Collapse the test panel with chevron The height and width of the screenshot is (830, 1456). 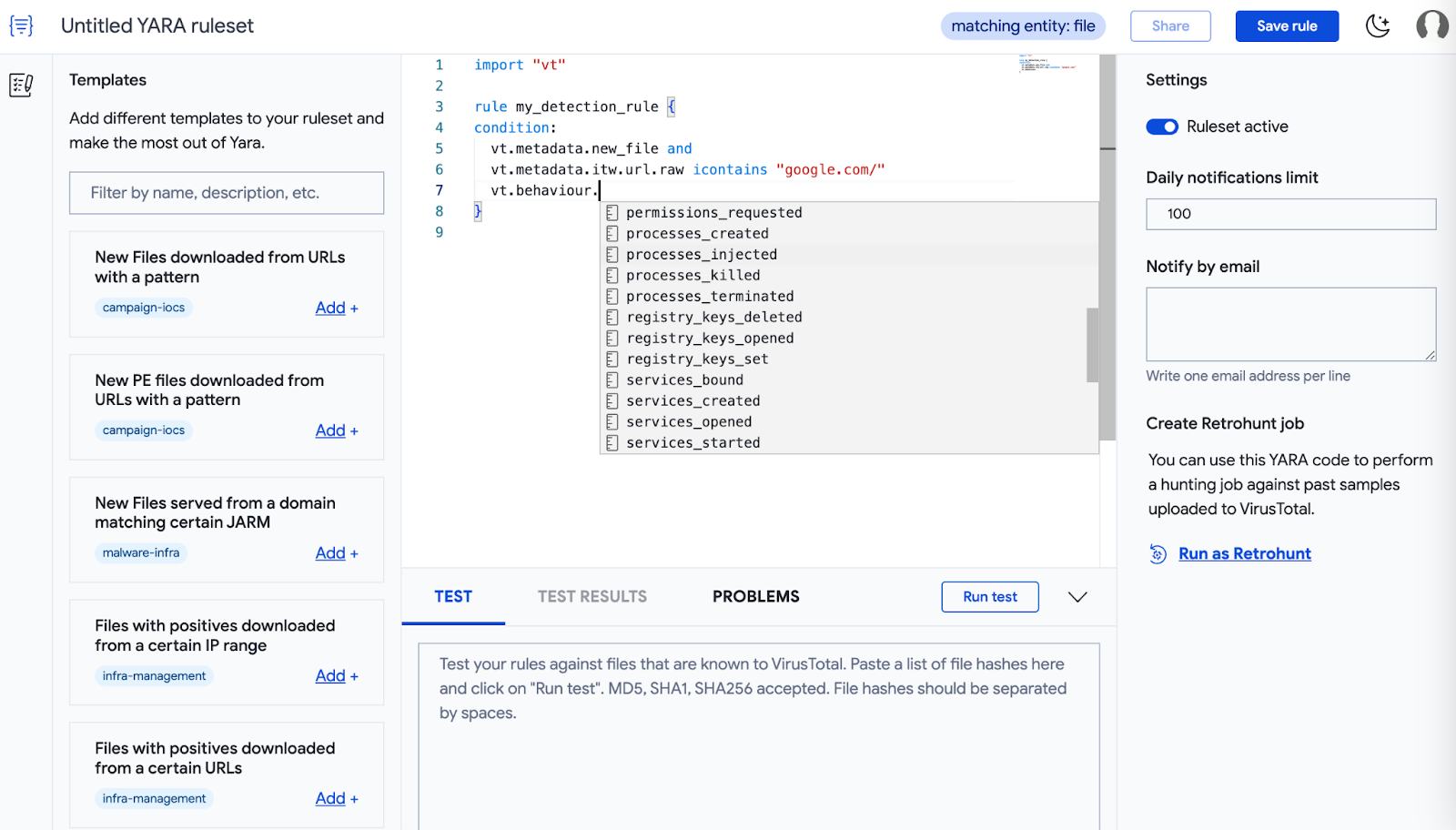[1077, 597]
